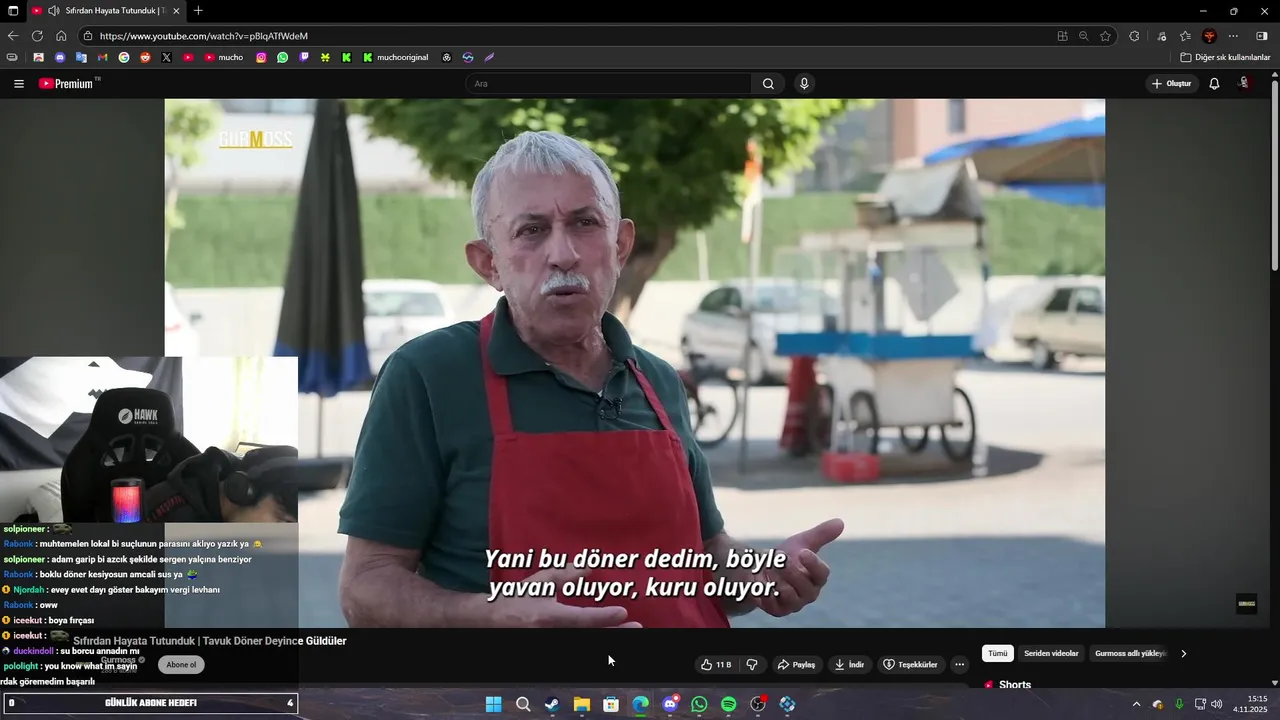Screen dimensions: 1280x720
Task: Open the favorites list icon in toolbar
Action: [1185, 36]
